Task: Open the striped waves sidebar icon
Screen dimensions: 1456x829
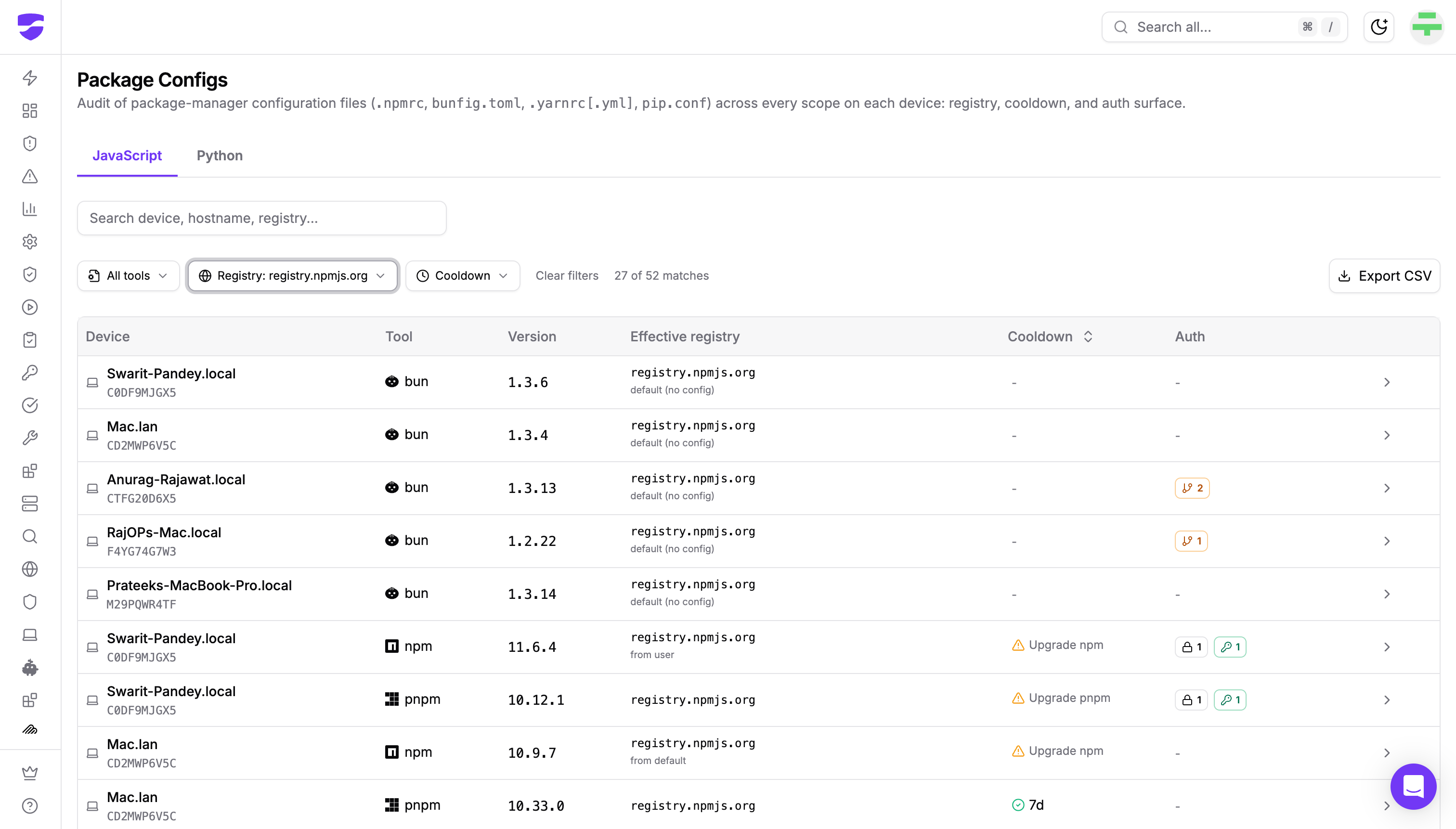Action: pyautogui.click(x=30, y=730)
